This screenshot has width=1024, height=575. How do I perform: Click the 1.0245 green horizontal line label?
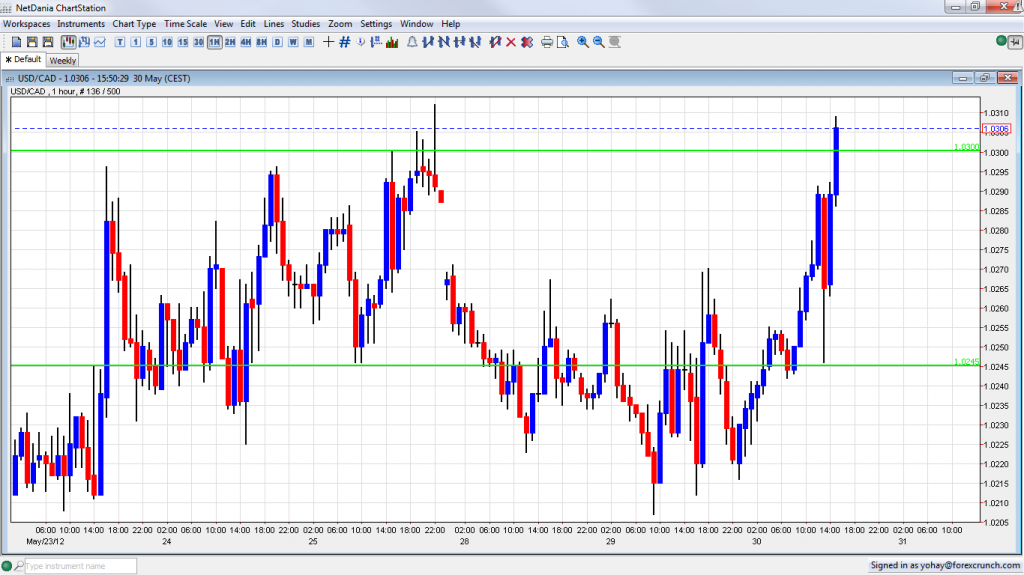(x=967, y=362)
